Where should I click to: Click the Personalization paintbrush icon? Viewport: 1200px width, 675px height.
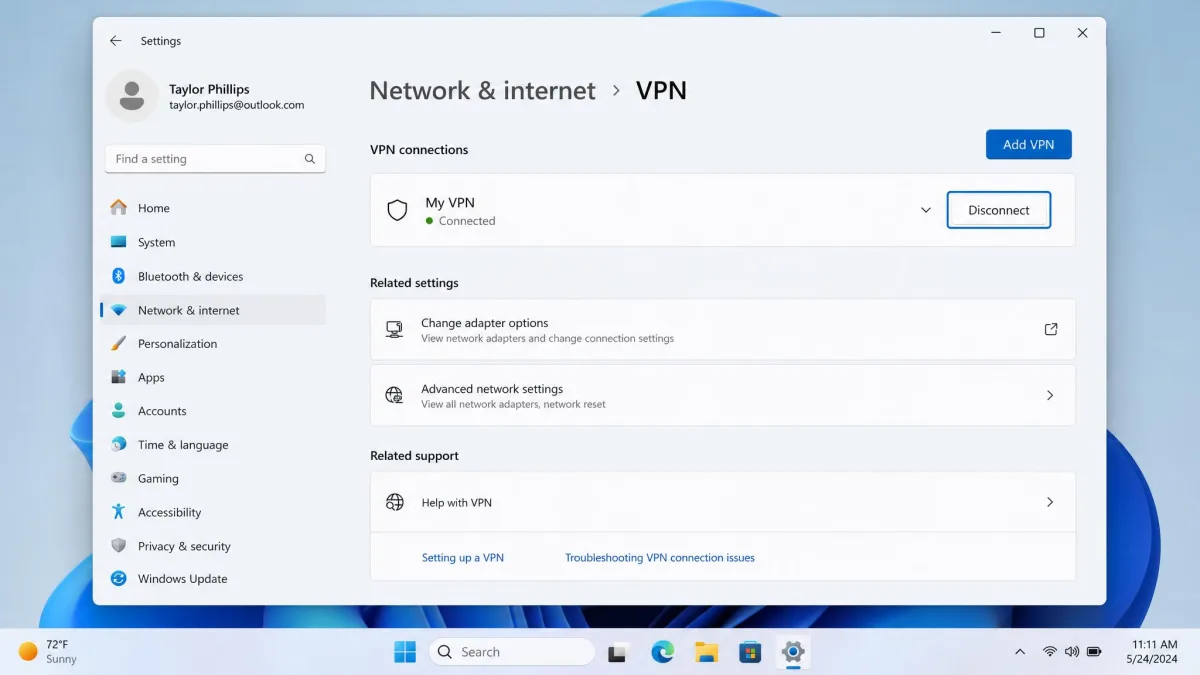click(x=118, y=344)
